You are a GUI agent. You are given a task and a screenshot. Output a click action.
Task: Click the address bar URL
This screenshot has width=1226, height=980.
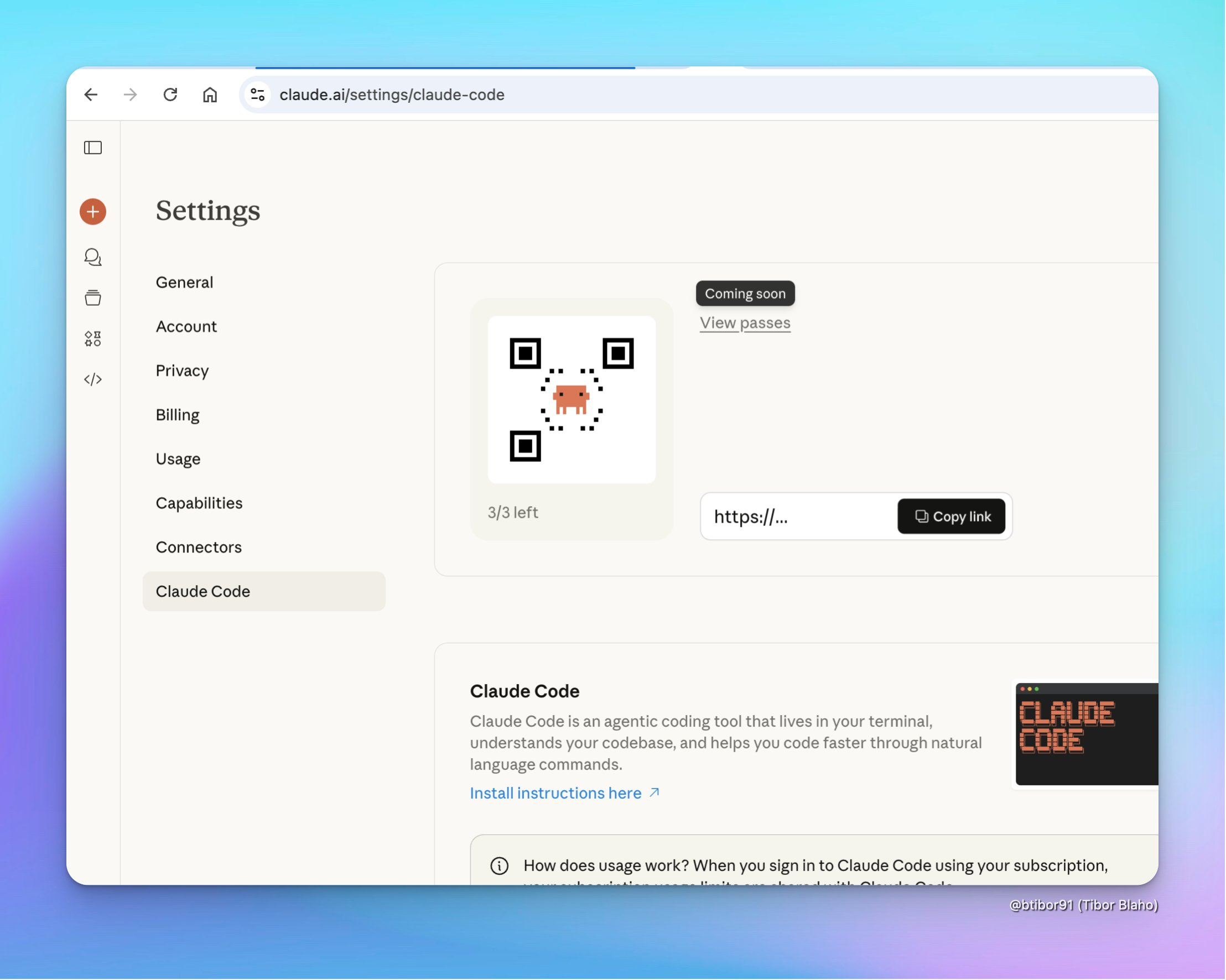point(392,95)
